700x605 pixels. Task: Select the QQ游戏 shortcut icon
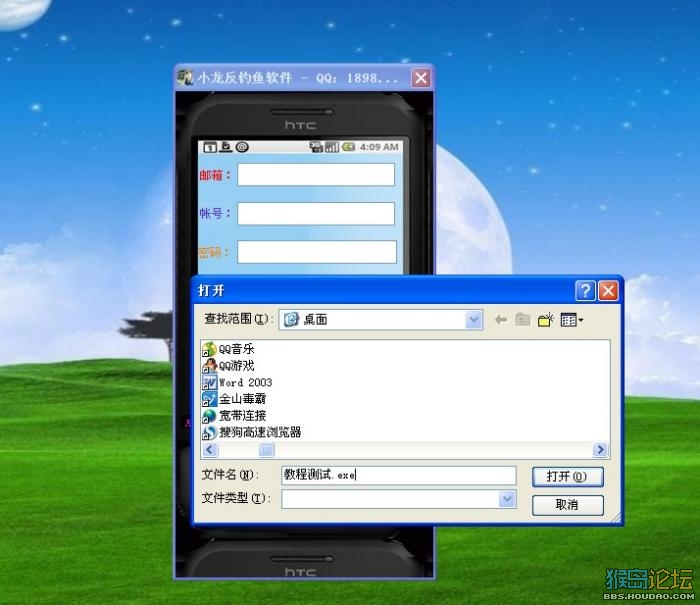(209, 366)
